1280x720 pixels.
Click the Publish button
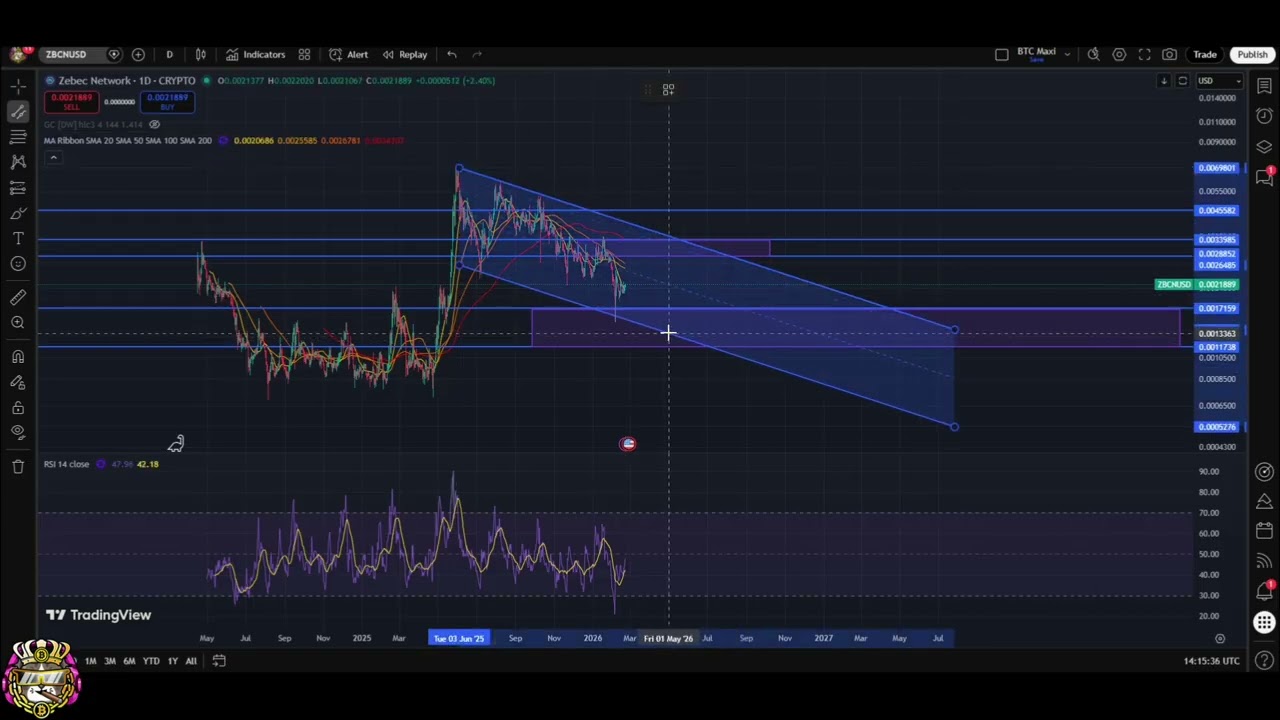click(1252, 54)
